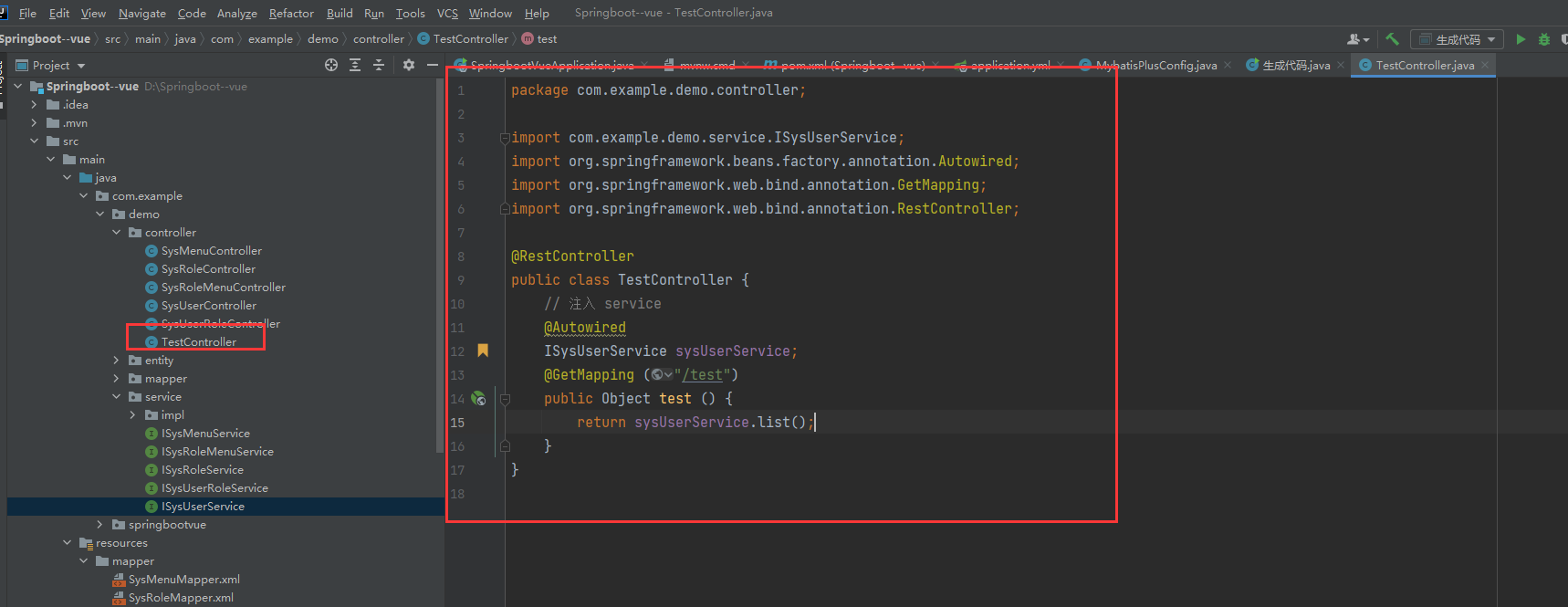This screenshot has height=607, width=1568.
Task: Open the Navigate menu
Action: (142, 13)
